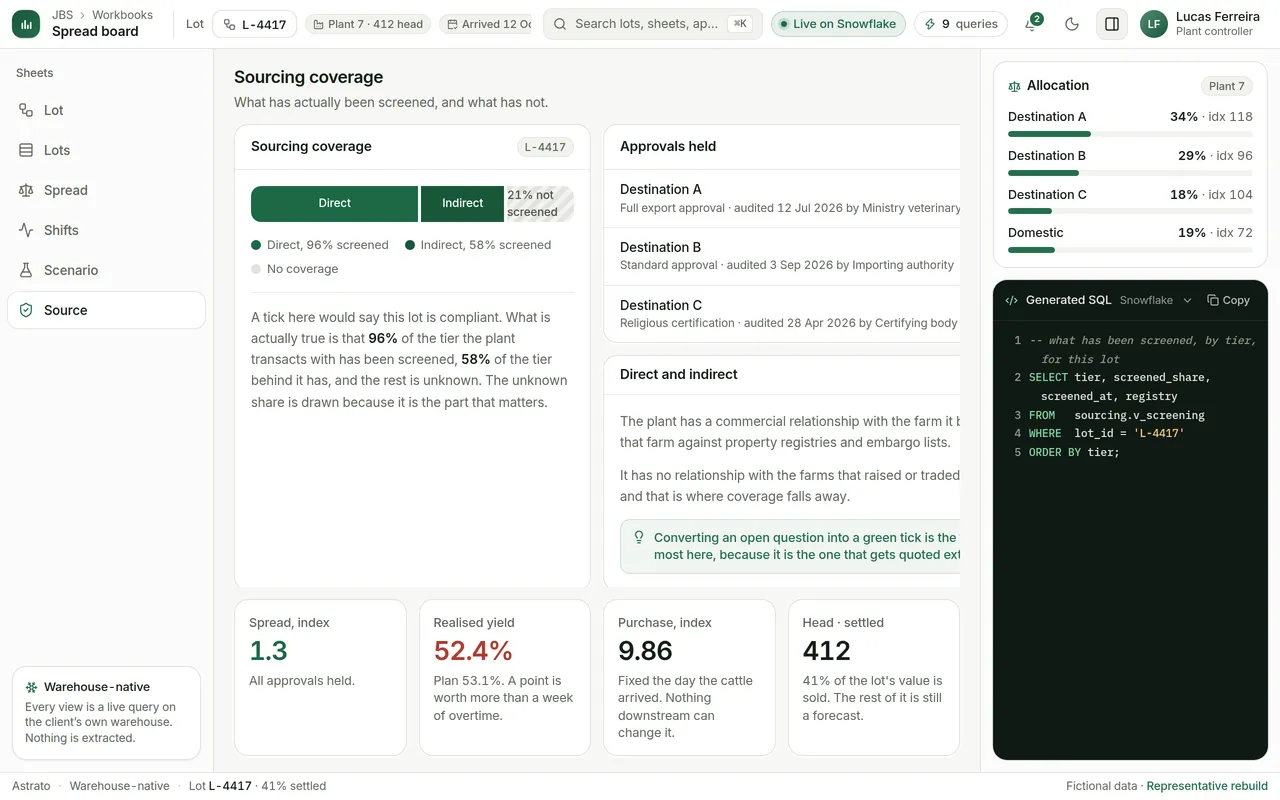Click the Generated SQL code icon

pyautogui.click(x=1012, y=300)
